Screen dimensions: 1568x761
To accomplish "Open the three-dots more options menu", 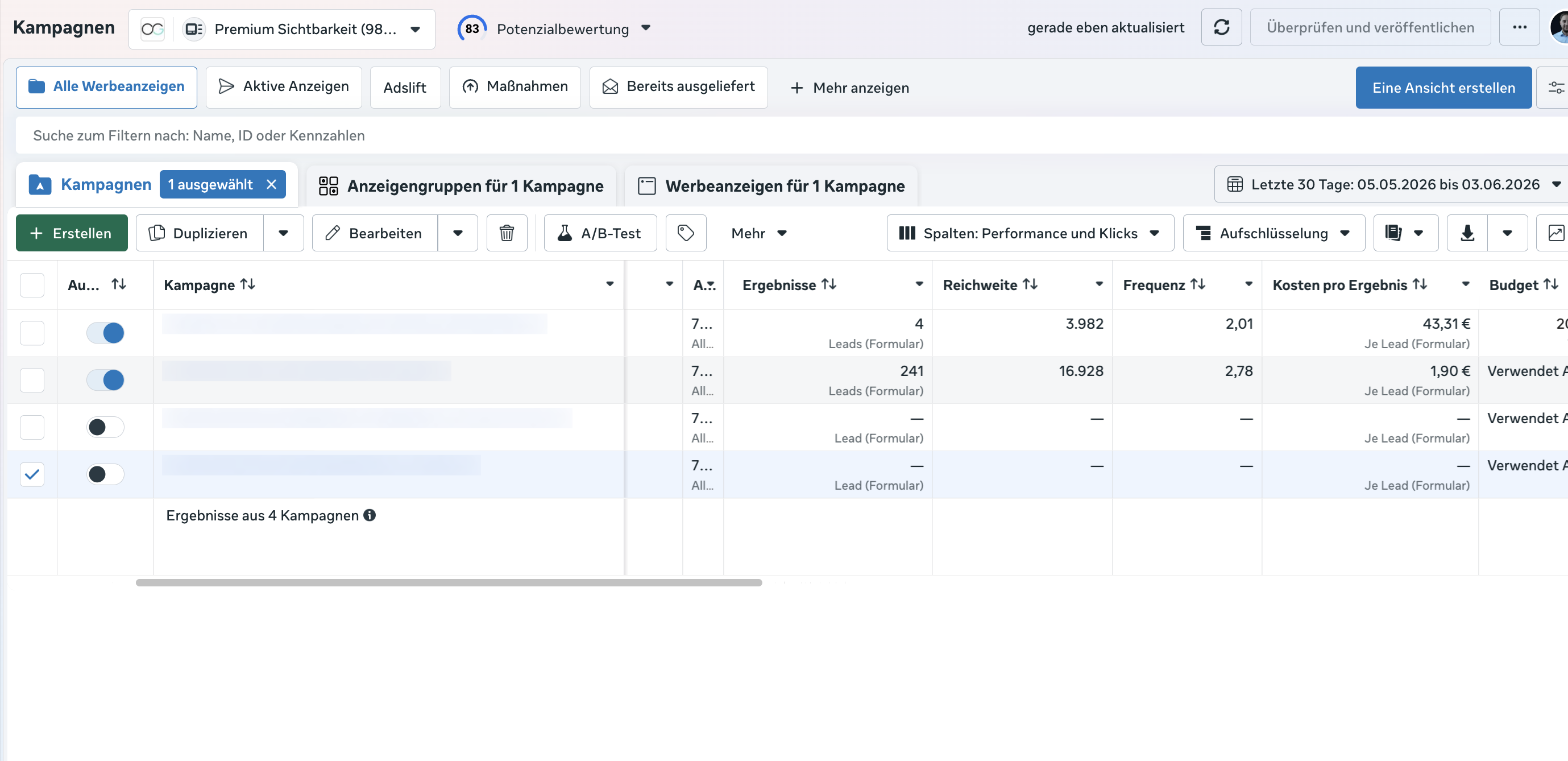I will (1519, 27).
